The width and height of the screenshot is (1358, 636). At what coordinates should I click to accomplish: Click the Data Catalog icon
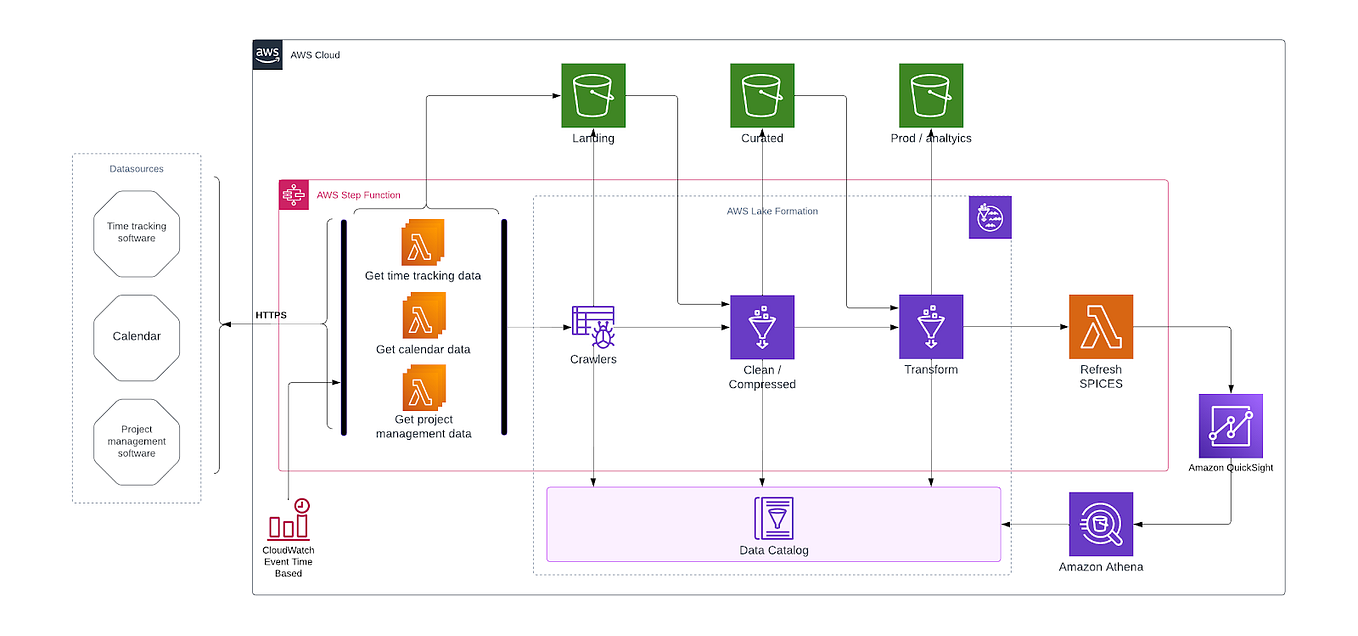click(x=772, y=516)
